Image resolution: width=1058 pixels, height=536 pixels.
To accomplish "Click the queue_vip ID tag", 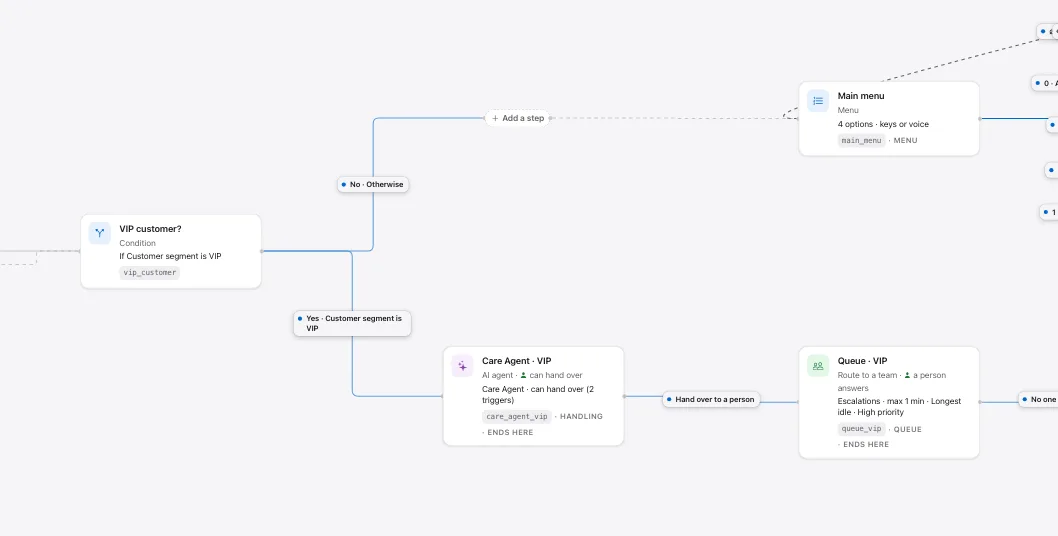I will point(862,429).
